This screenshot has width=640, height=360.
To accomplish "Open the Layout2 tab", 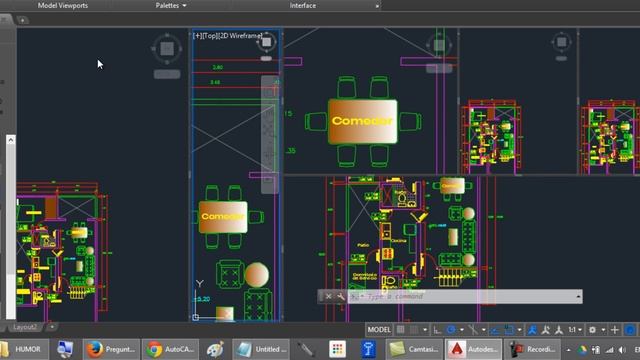I will 24,327.
